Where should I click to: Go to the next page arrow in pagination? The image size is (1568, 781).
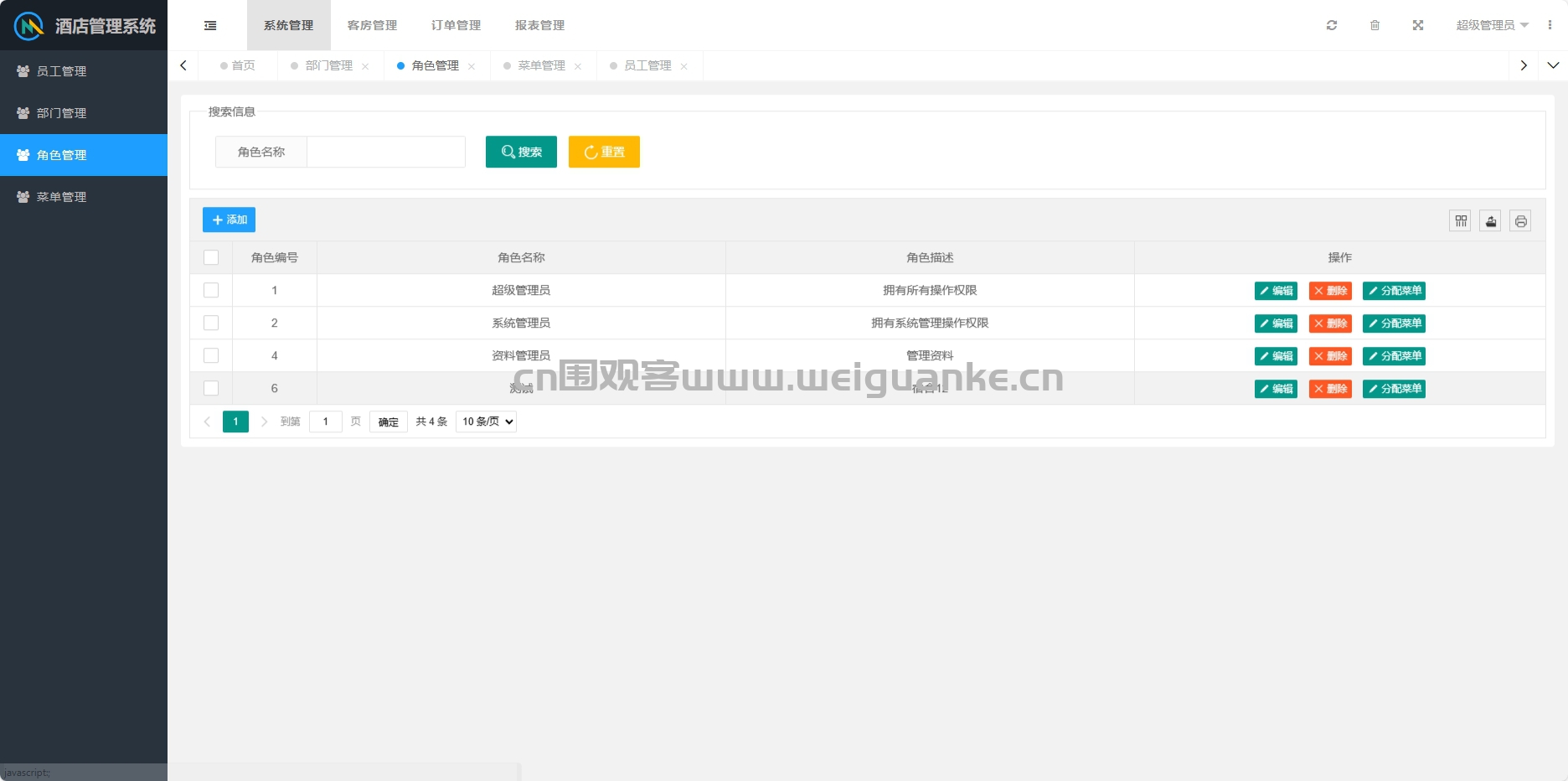pos(264,422)
